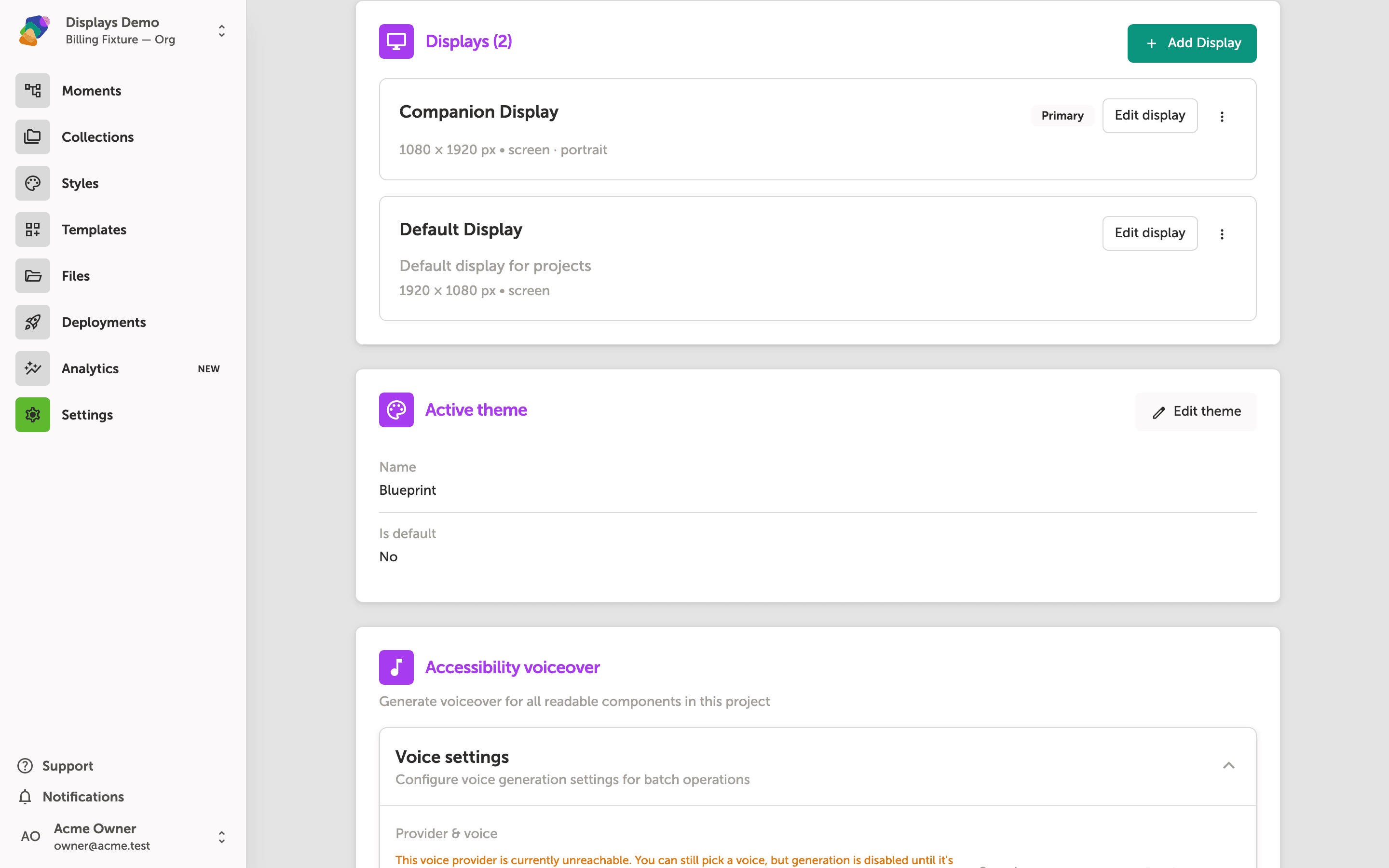Collapse the Voice settings section

[1228, 765]
